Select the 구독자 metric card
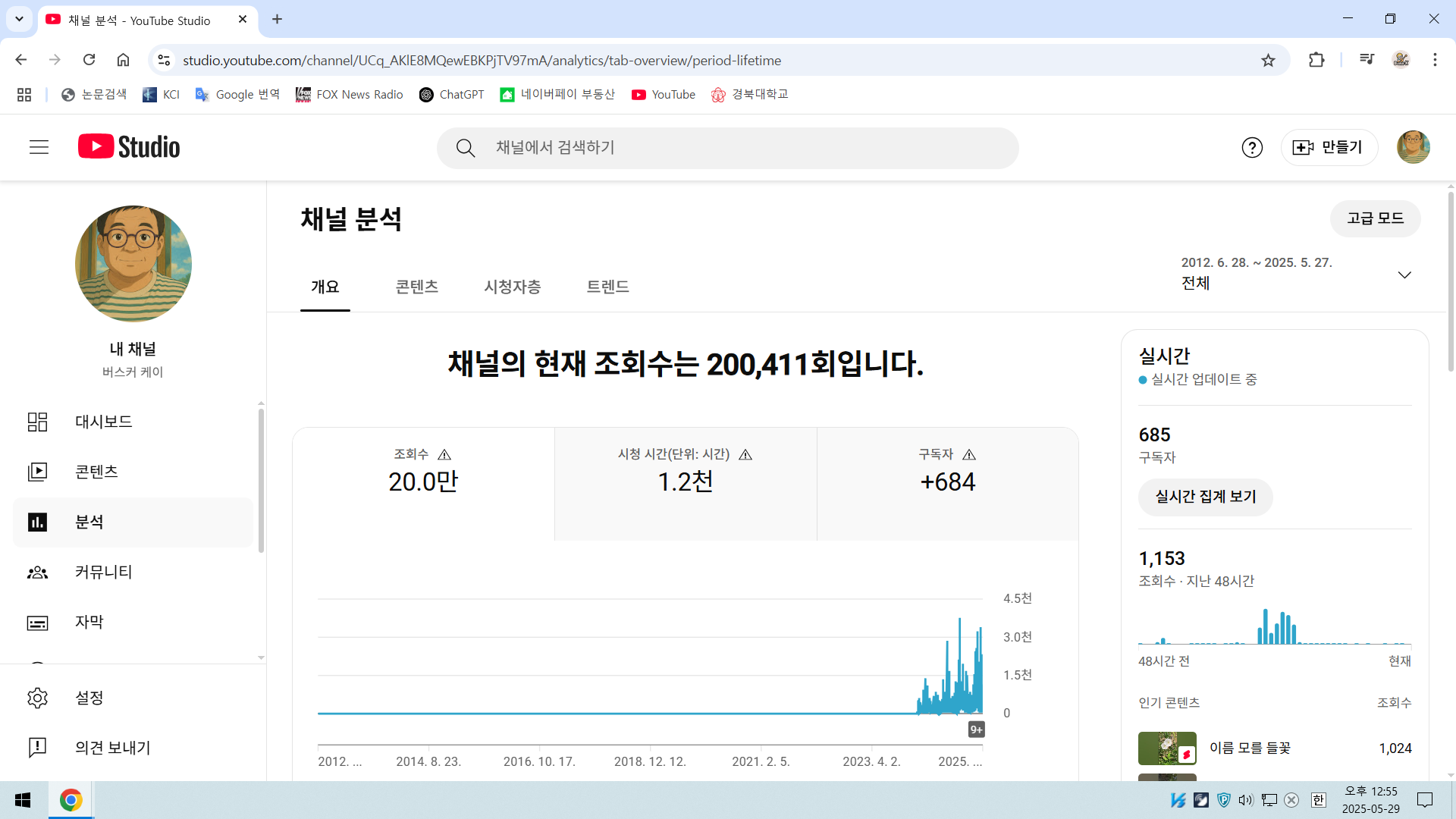This screenshot has height=819, width=1456. (x=947, y=483)
